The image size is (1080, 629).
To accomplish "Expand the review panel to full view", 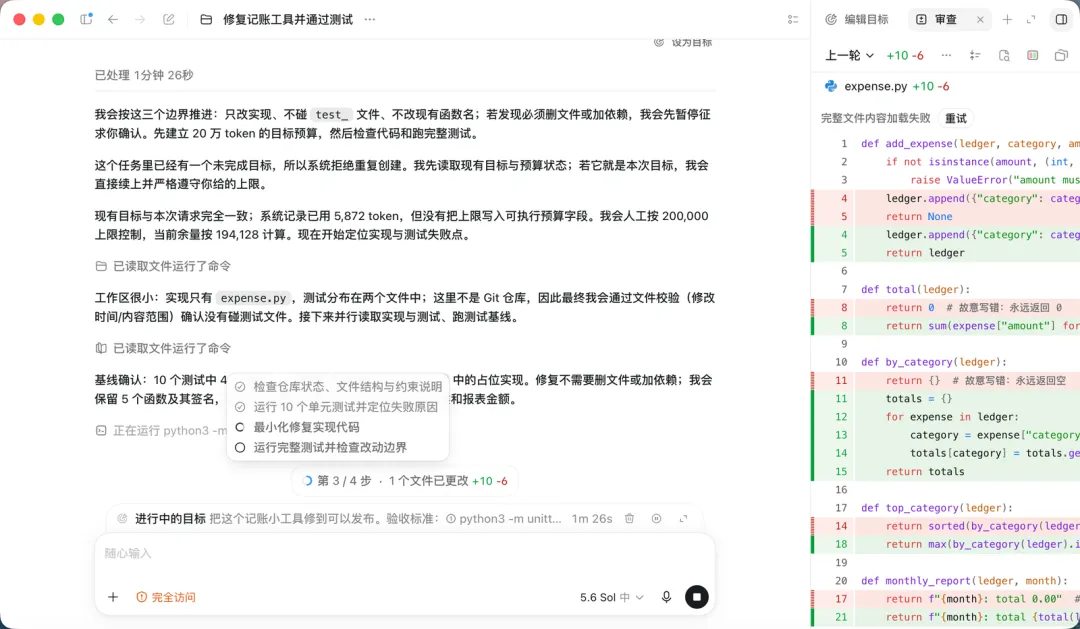I will pyautogui.click(x=1031, y=19).
